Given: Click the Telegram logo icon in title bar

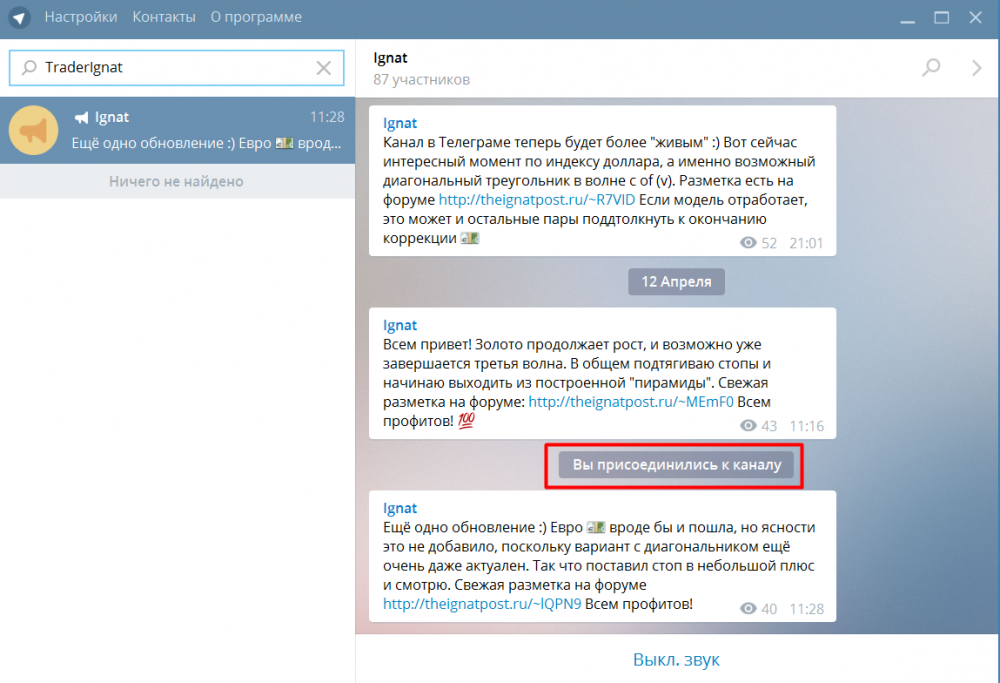Looking at the screenshot, I should pyautogui.click(x=19, y=17).
